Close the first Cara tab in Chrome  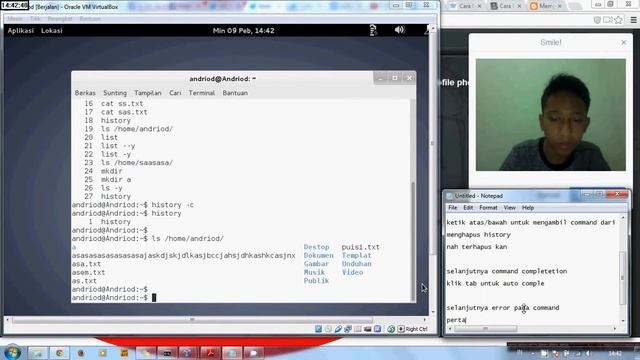[479, 6]
